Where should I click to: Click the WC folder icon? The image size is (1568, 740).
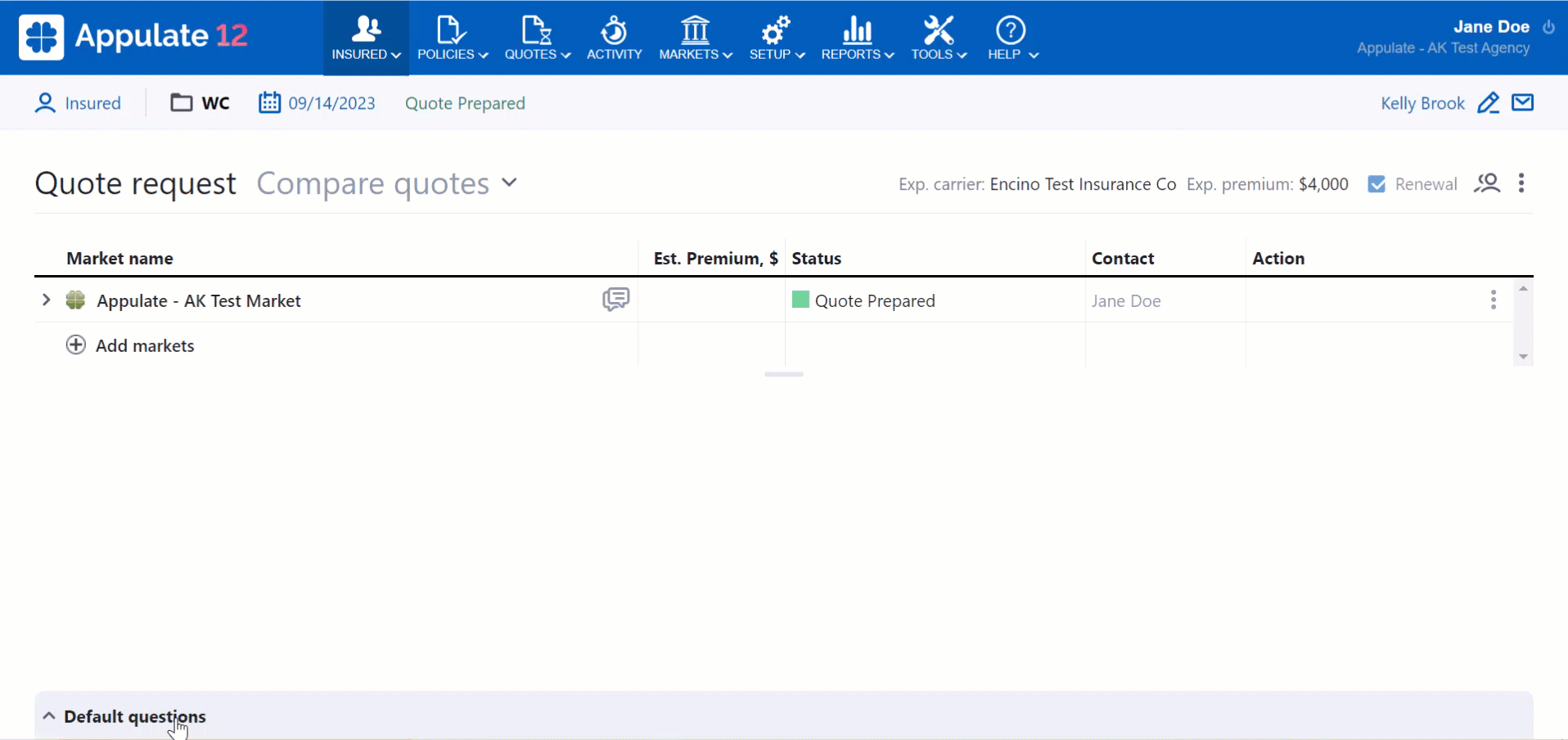click(181, 103)
